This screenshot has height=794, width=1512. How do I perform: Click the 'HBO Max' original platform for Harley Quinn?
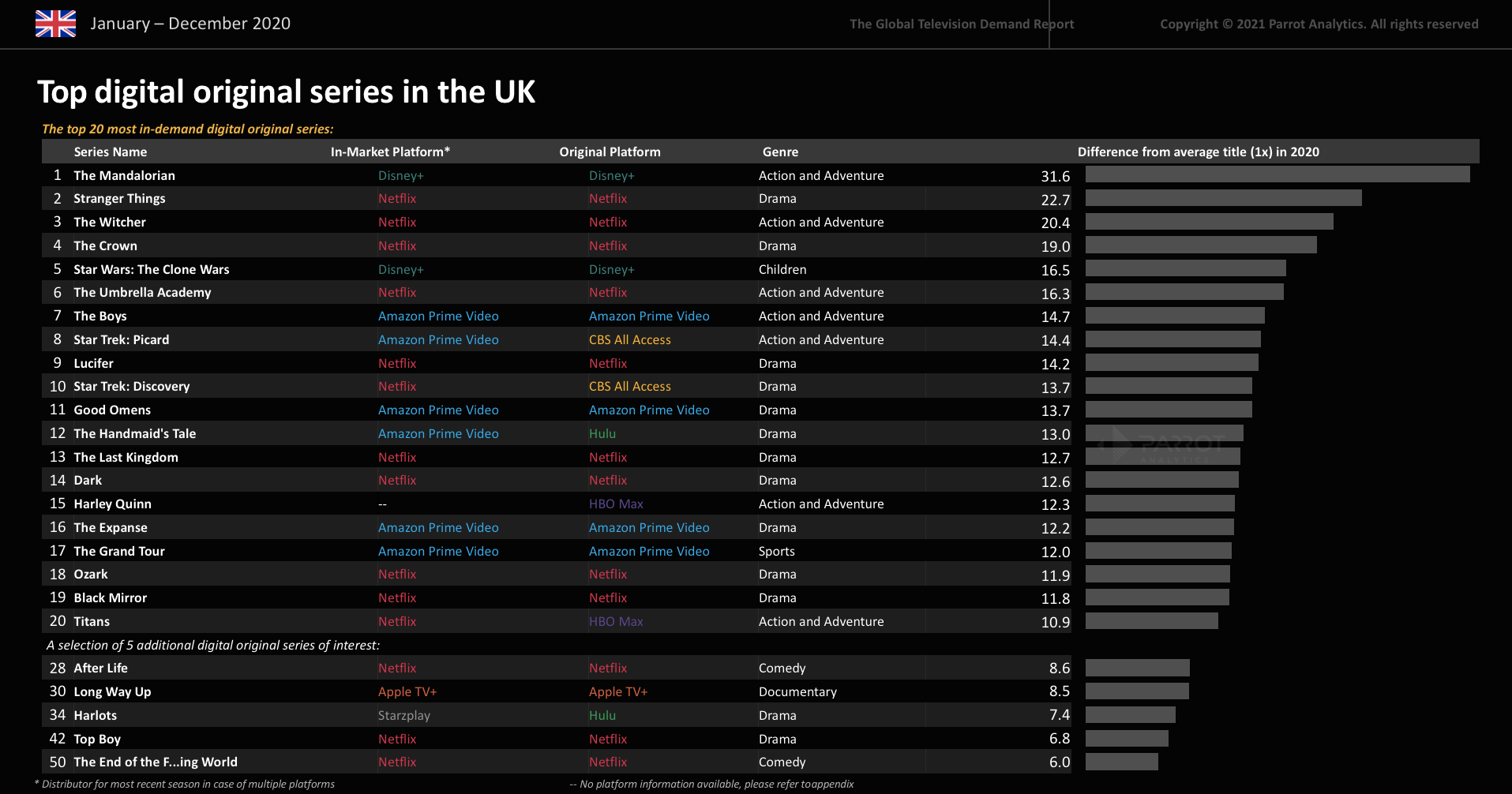tap(616, 504)
